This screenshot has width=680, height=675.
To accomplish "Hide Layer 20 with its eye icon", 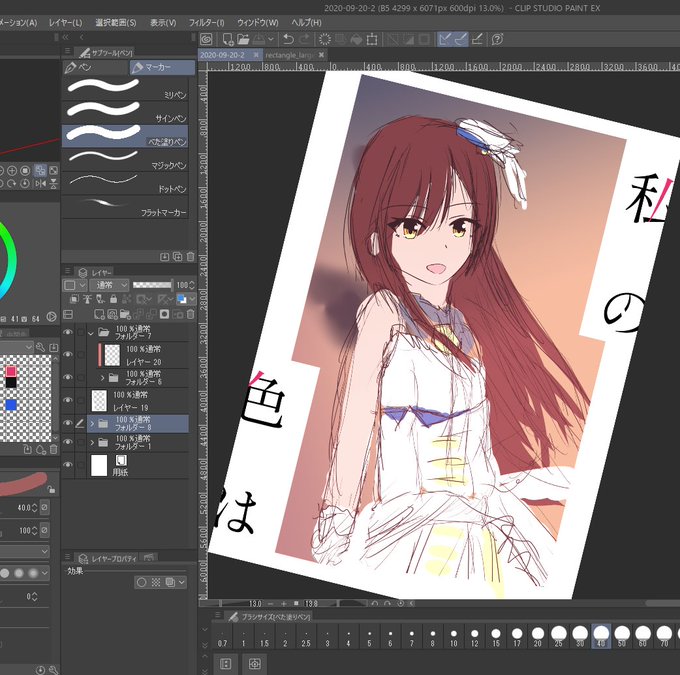I will click(68, 354).
